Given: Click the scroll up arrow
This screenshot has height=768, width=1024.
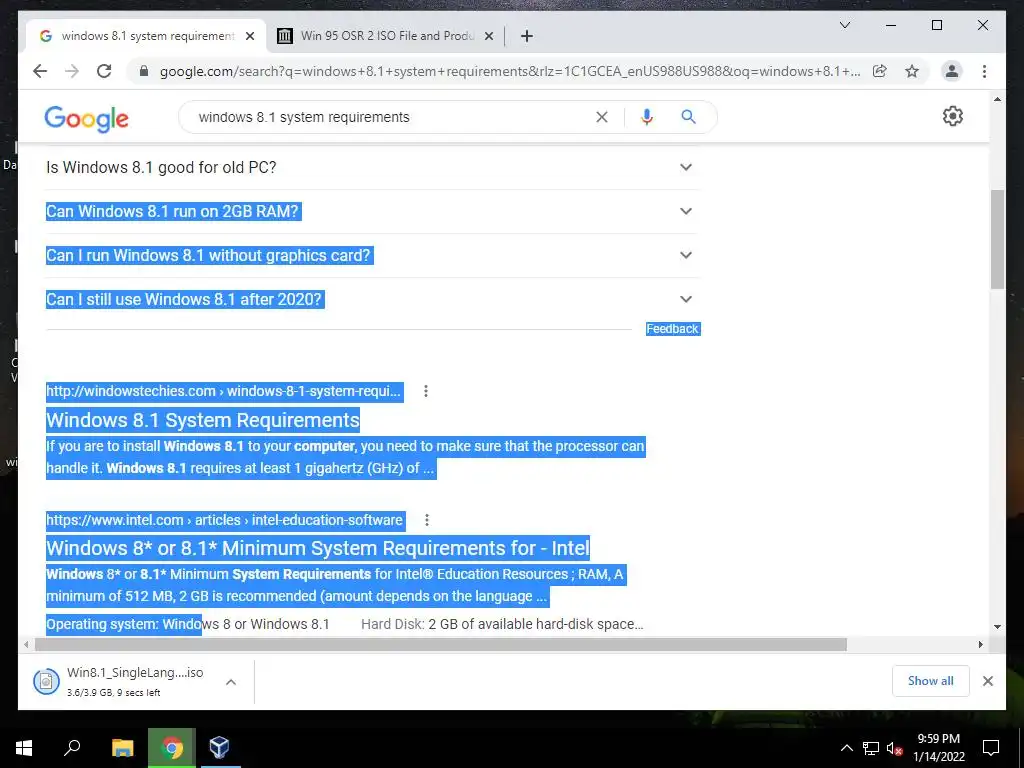Looking at the screenshot, I should tap(997, 99).
